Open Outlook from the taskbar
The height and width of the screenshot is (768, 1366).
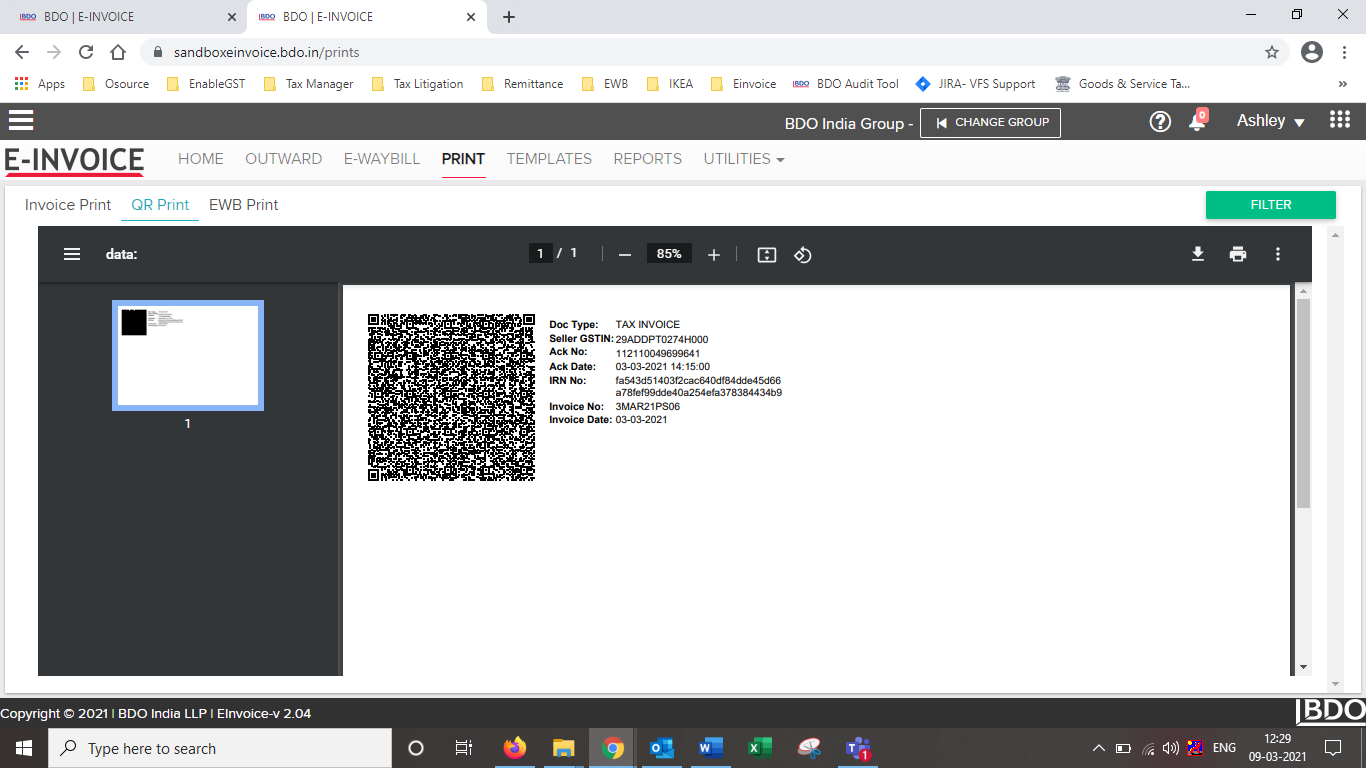(662, 748)
